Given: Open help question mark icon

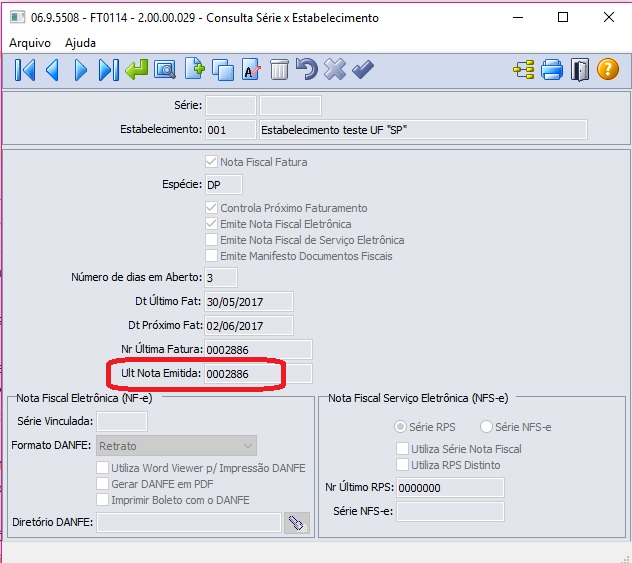Looking at the screenshot, I should pos(608,69).
